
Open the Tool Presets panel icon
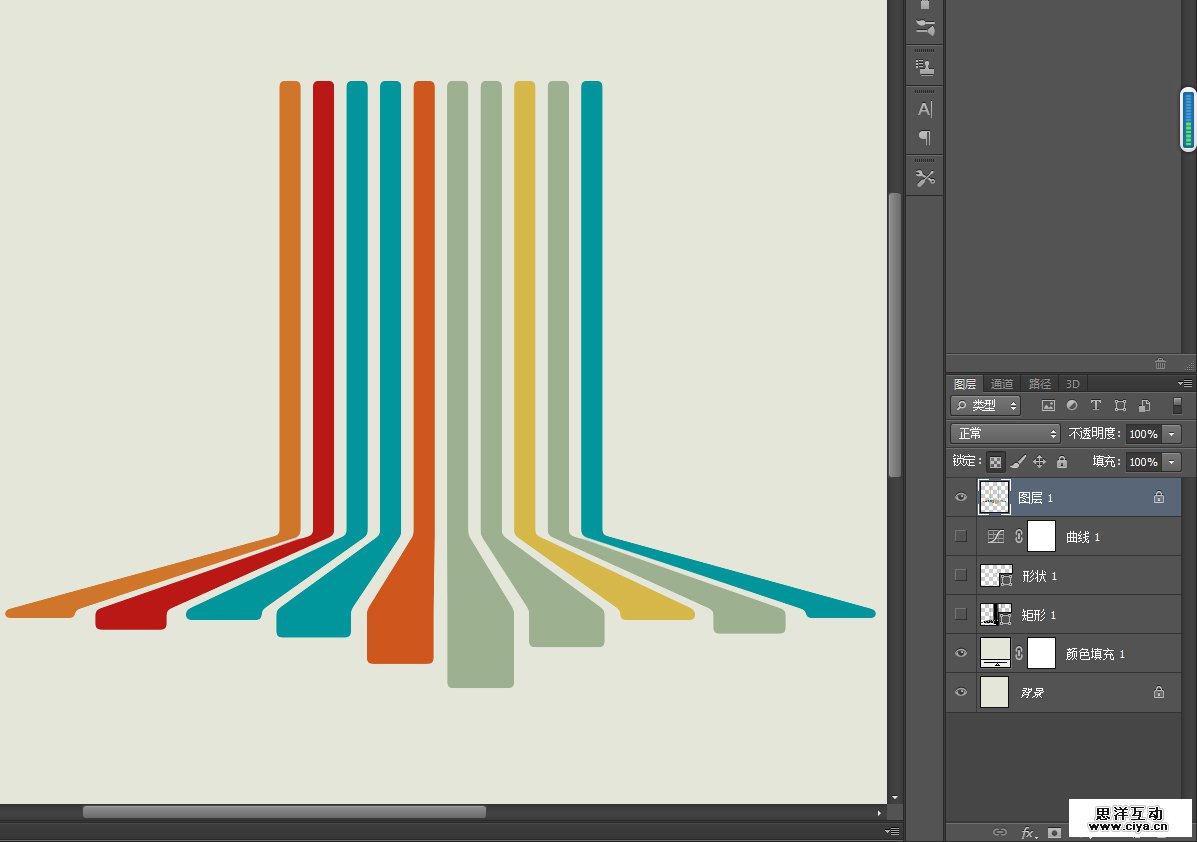[x=925, y=178]
